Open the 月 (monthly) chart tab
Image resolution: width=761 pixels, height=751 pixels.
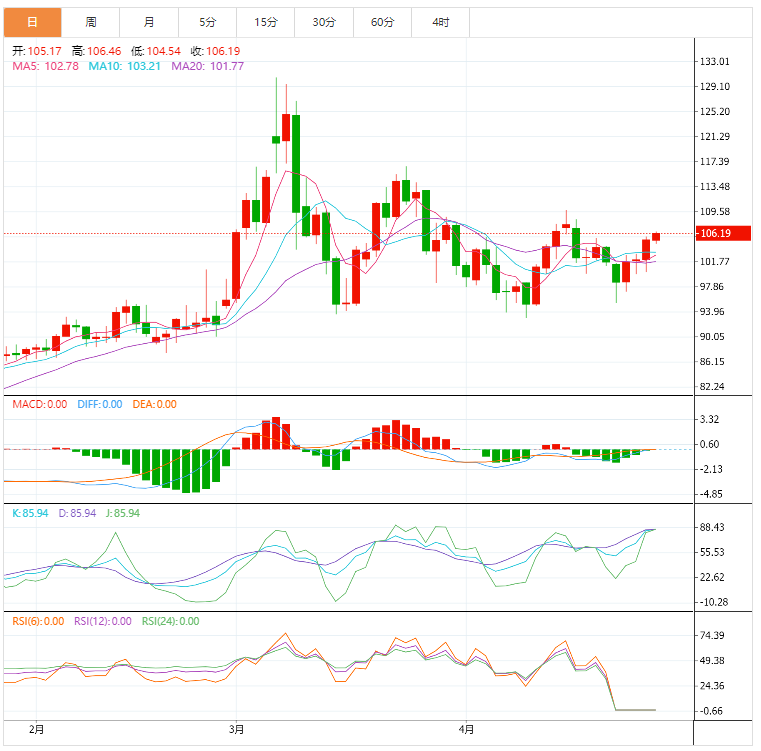click(x=149, y=22)
